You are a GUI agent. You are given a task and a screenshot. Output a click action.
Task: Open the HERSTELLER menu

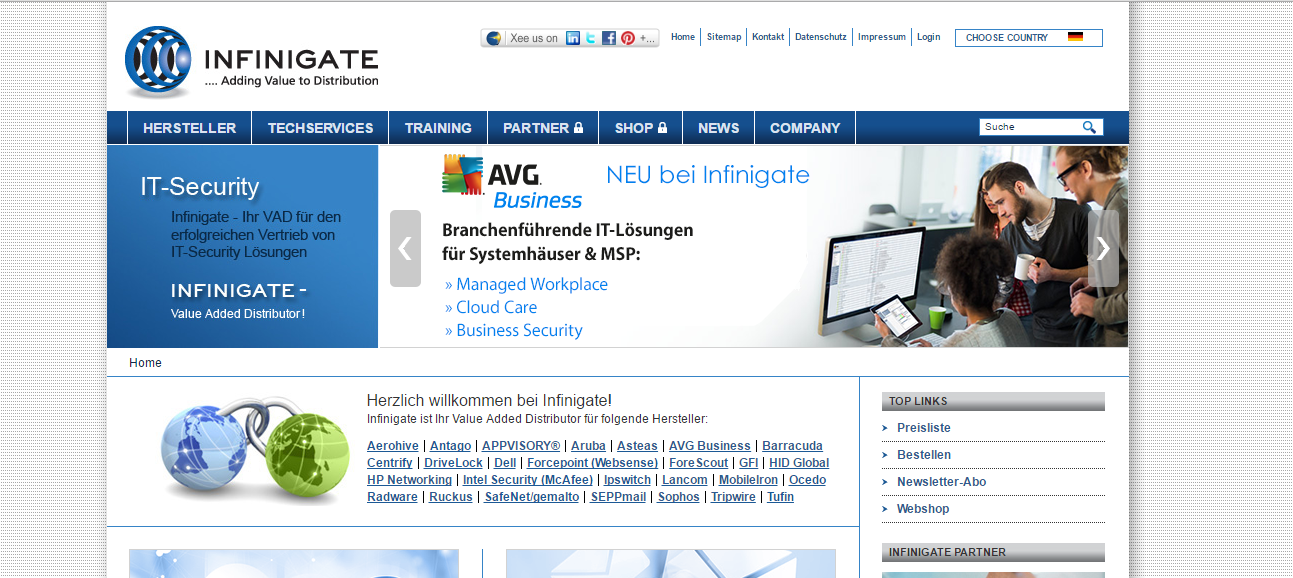coord(190,128)
